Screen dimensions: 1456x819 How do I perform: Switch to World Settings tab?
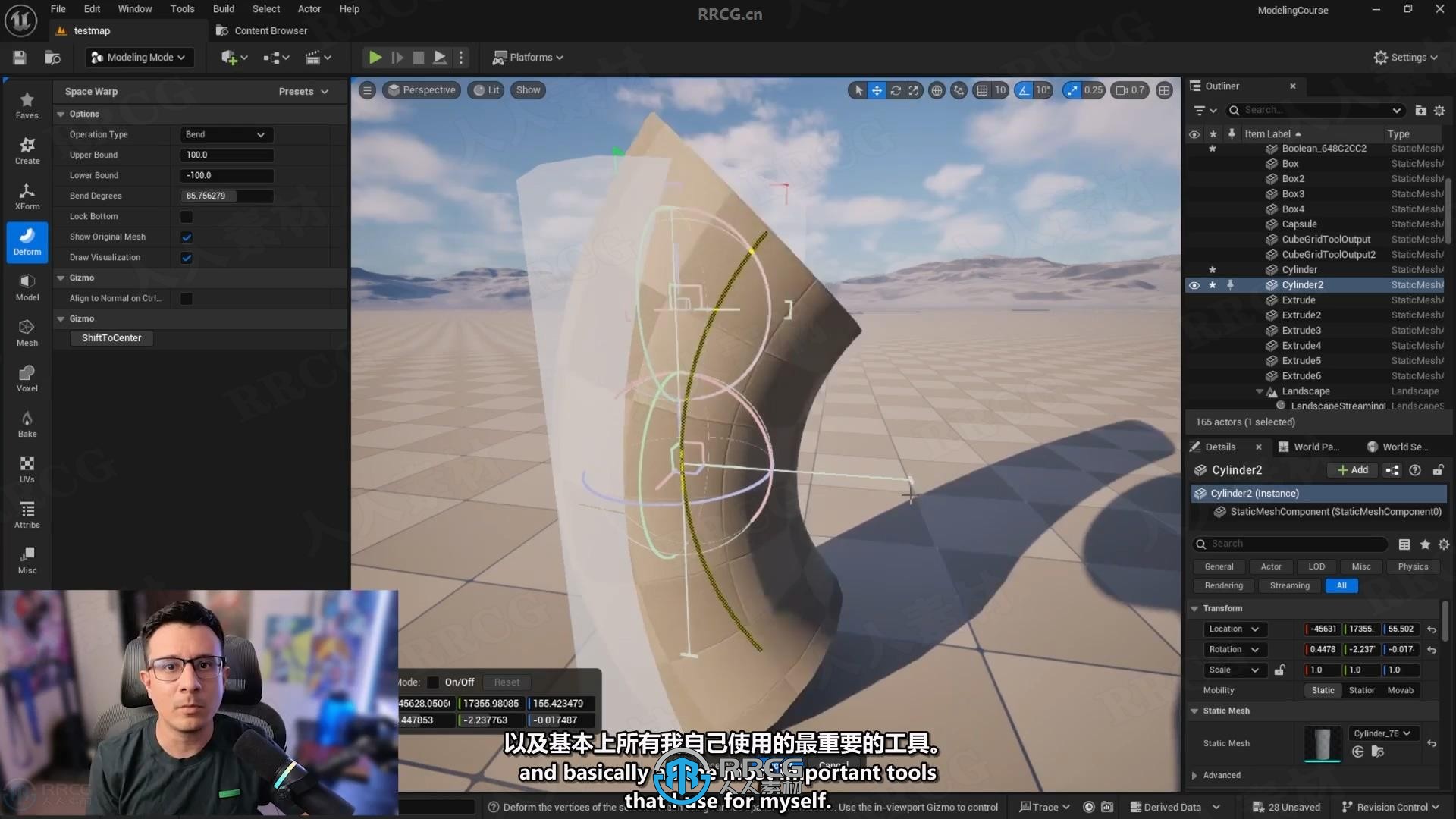click(x=1397, y=447)
